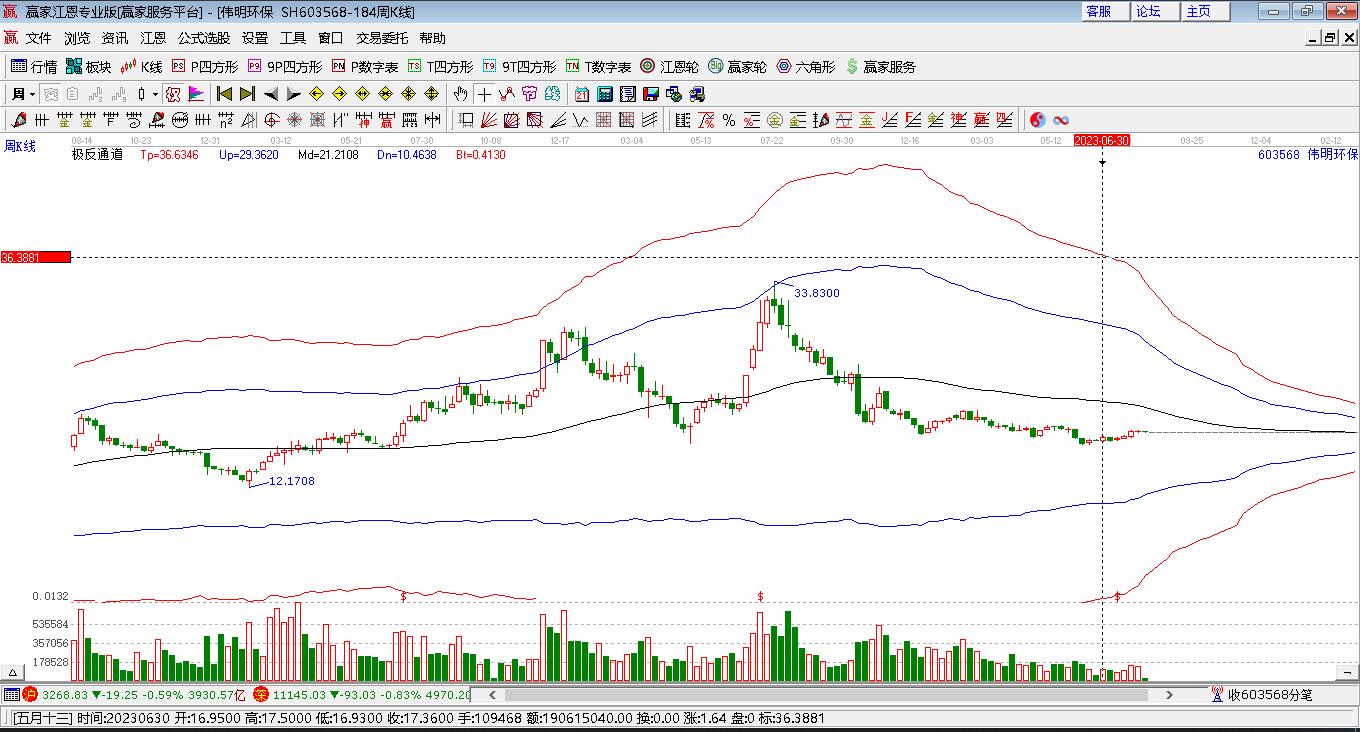1360x732 pixels.
Task: Click 收603568分笔 in the status bar
Action: click(1270, 694)
